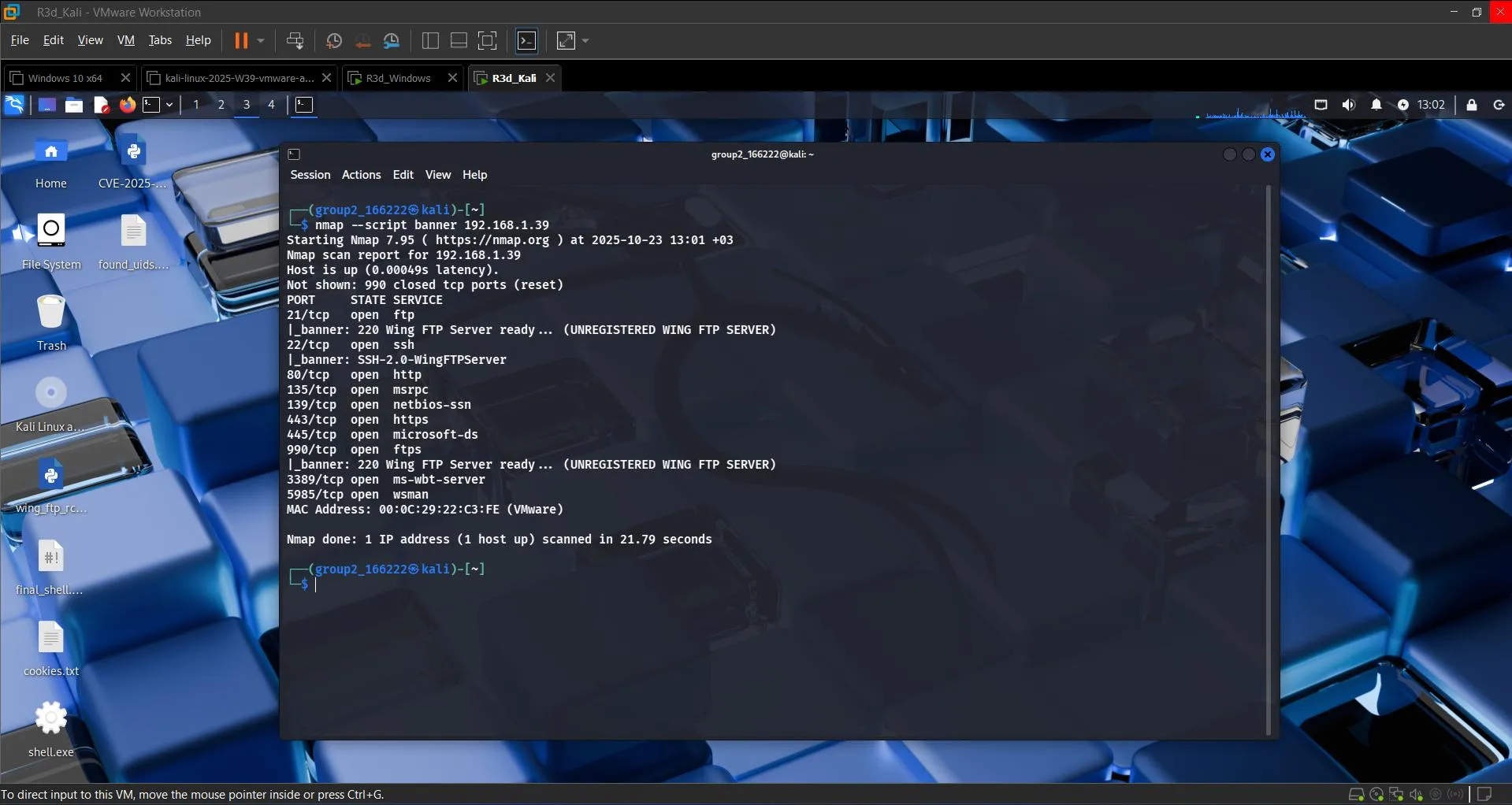Image resolution: width=1512 pixels, height=805 pixels.
Task: Open notifications bell in Kali panel
Action: pyautogui.click(x=1376, y=105)
